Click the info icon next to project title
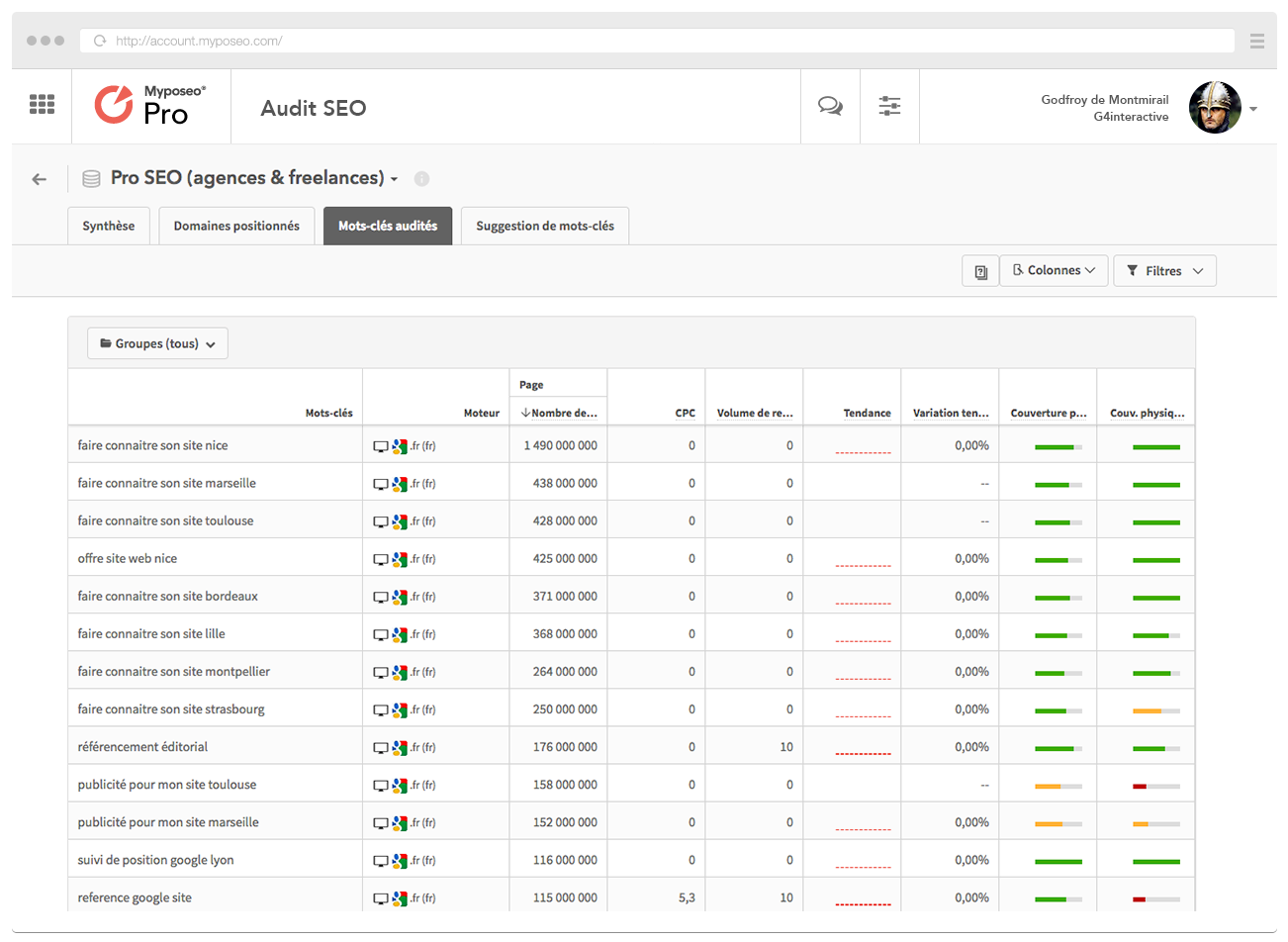 (421, 179)
